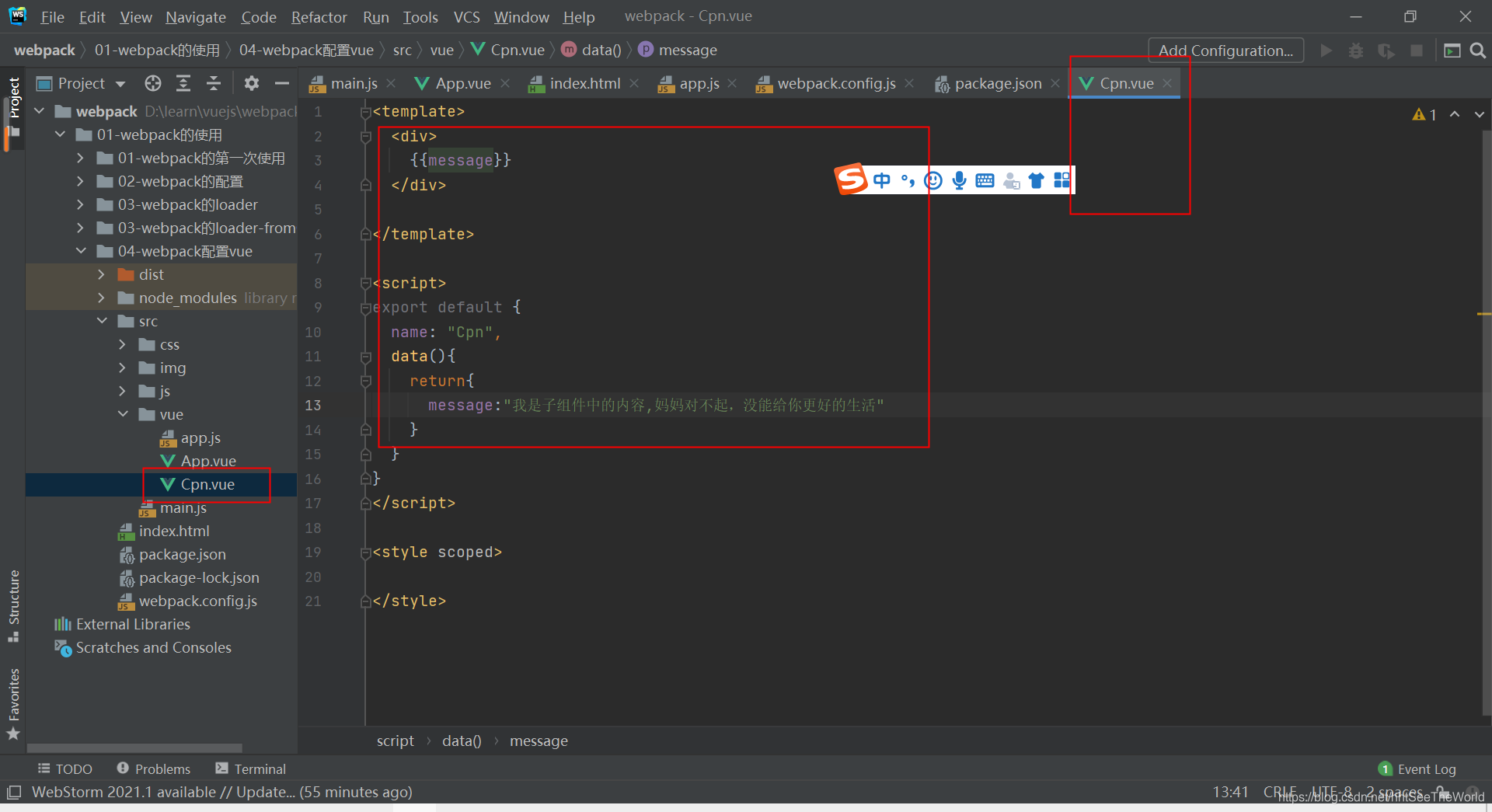The image size is (1492, 812).
Task: Click Add Configuration button
Action: point(1225,51)
